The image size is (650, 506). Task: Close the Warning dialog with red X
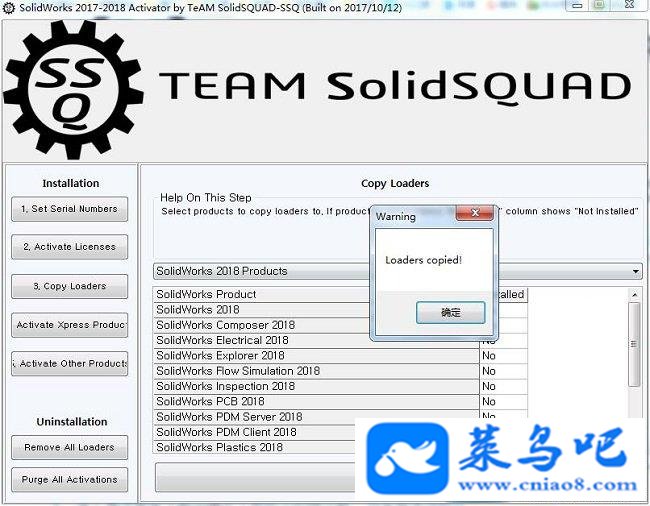(475, 213)
